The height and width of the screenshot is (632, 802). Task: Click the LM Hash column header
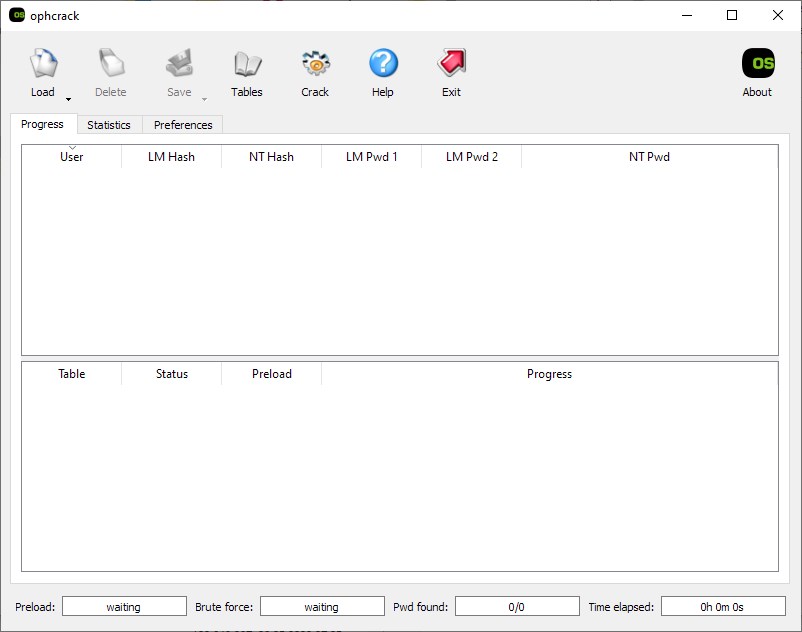[171, 156]
